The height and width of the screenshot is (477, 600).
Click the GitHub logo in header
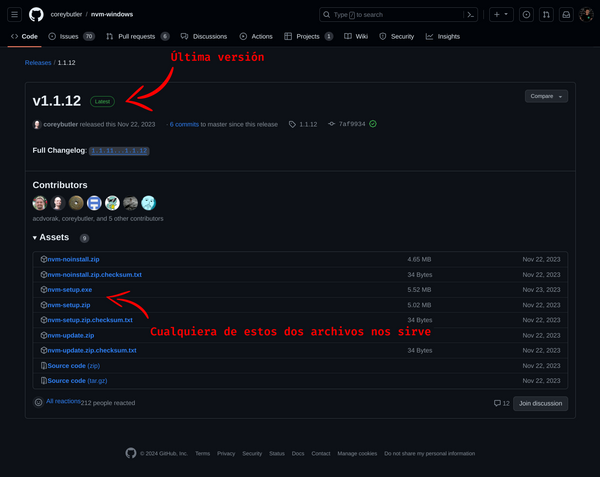pos(36,14)
